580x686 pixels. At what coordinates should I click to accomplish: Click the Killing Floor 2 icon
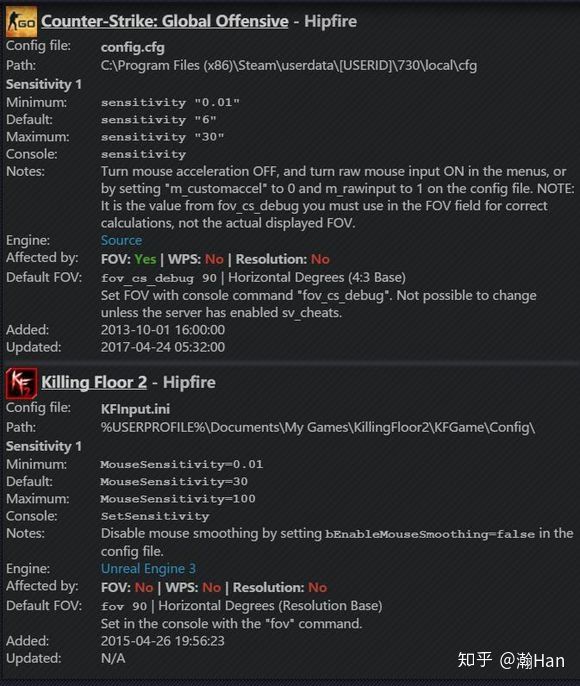click(21, 383)
